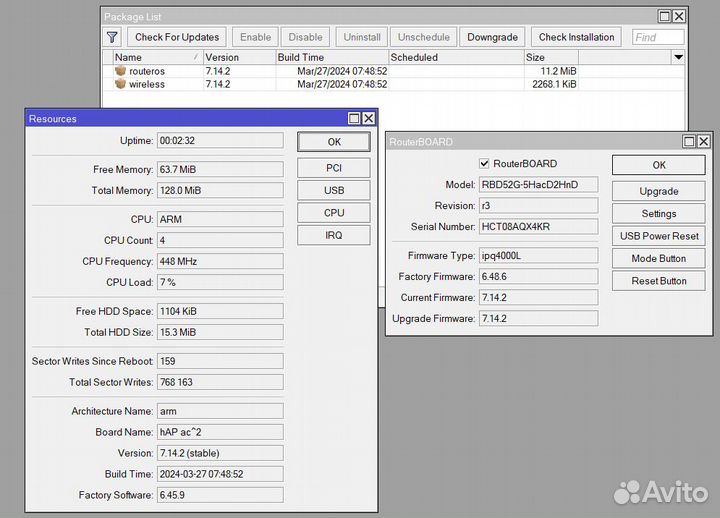The width and height of the screenshot is (720, 518).
Task: Open the CPU button in Resources
Action: [334, 213]
